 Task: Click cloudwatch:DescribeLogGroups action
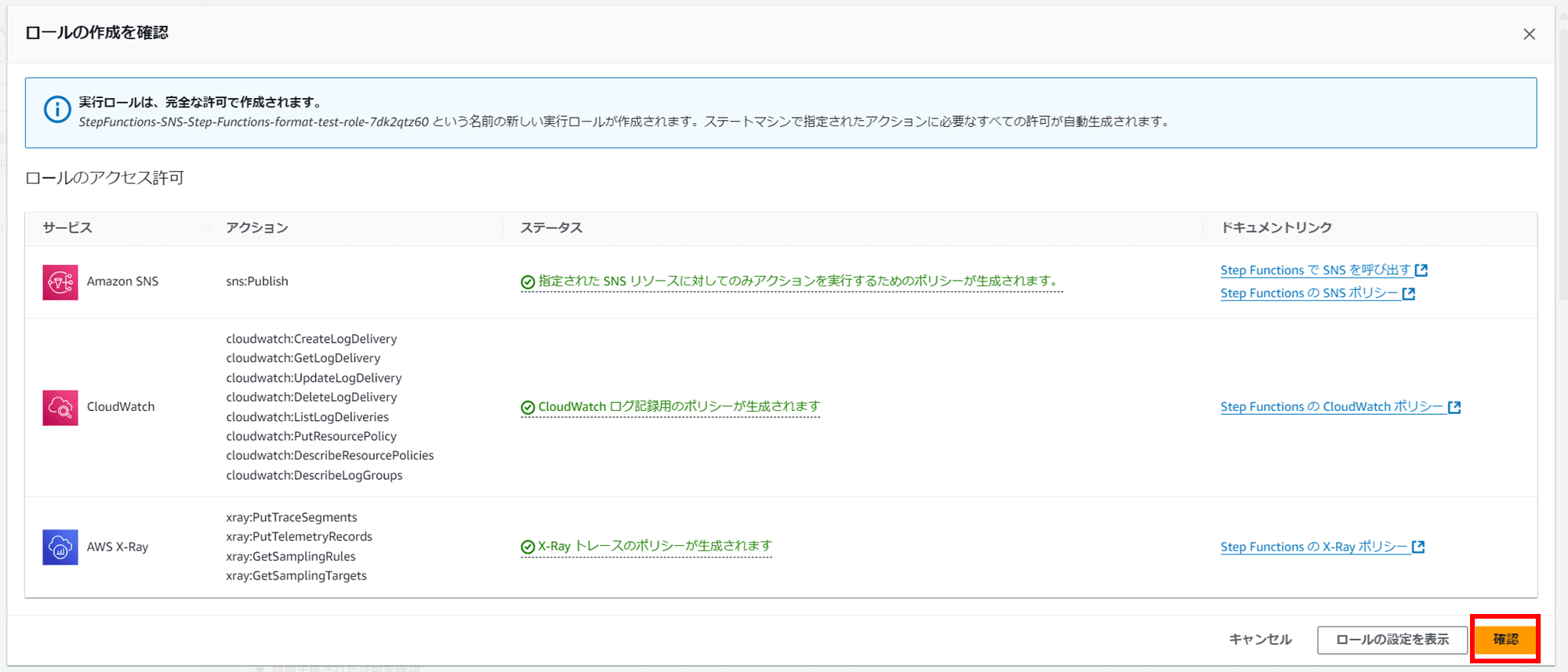pyautogui.click(x=314, y=475)
